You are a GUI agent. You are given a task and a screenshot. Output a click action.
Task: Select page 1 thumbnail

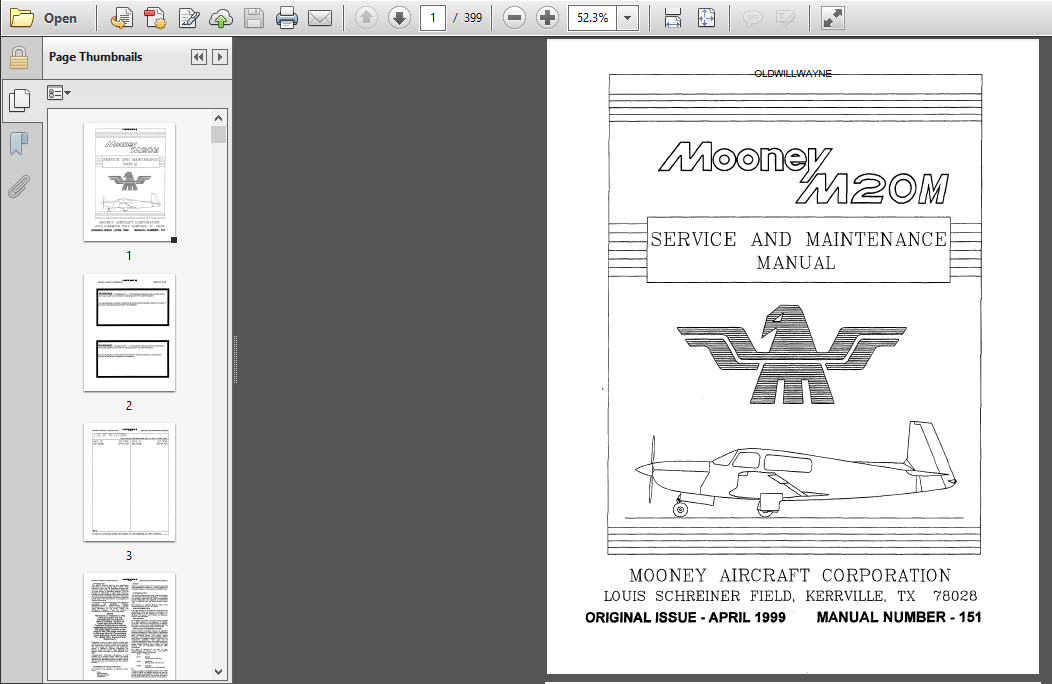point(129,182)
